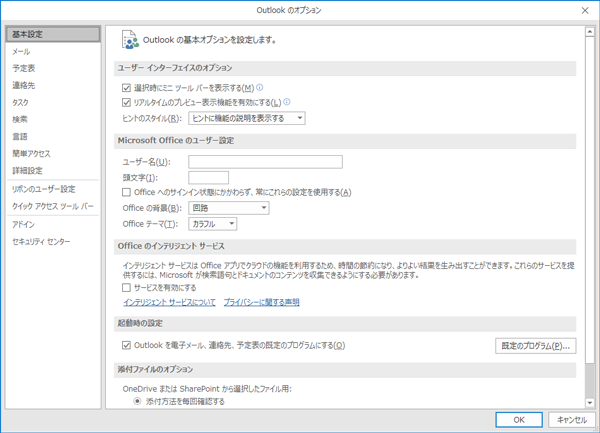Open the ヒントのスタイル dropdown
The image size is (600, 433).
(x=247, y=118)
